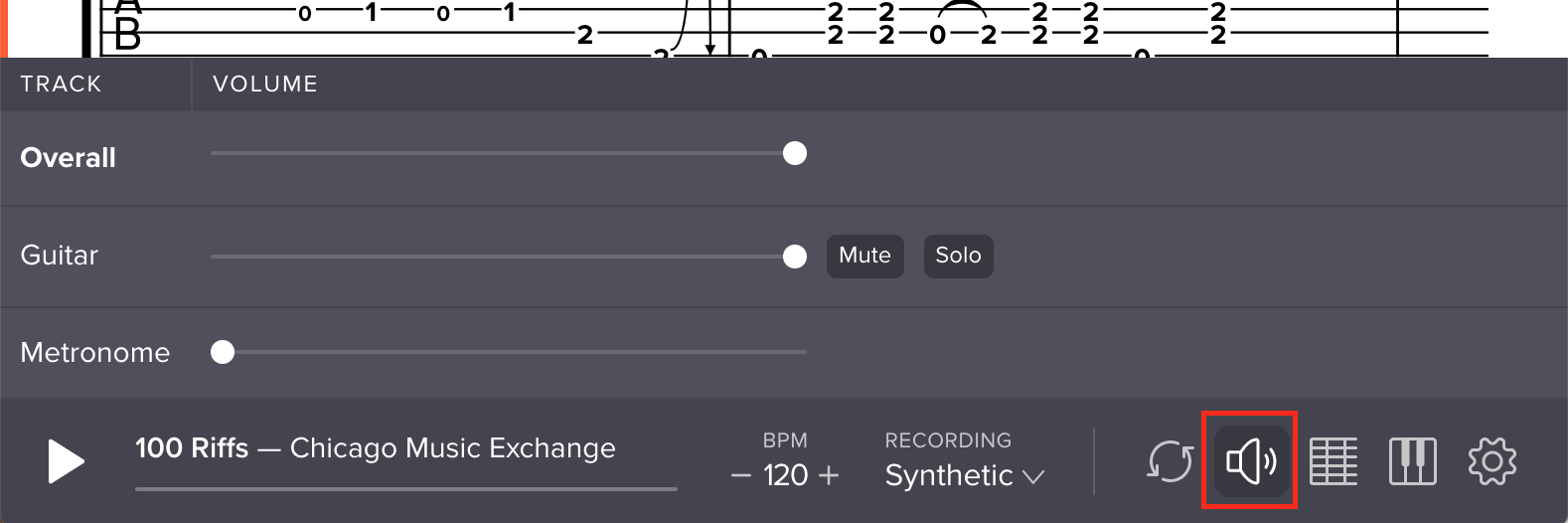The width and height of the screenshot is (1568, 523).
Task: Open the fretboard grid view icon
Action: pos(1333,461)
